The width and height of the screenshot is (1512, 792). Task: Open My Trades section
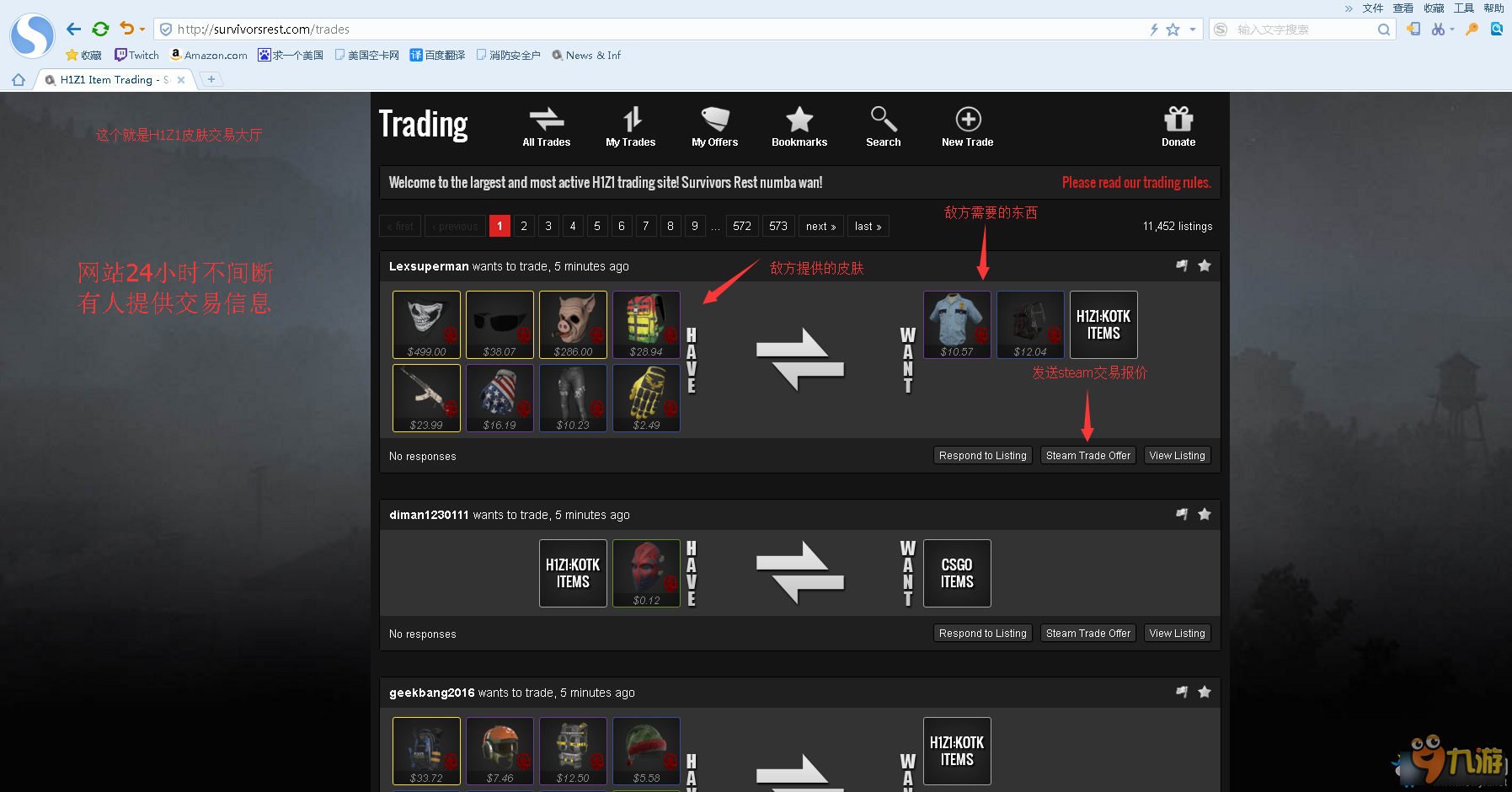(631, 127)
